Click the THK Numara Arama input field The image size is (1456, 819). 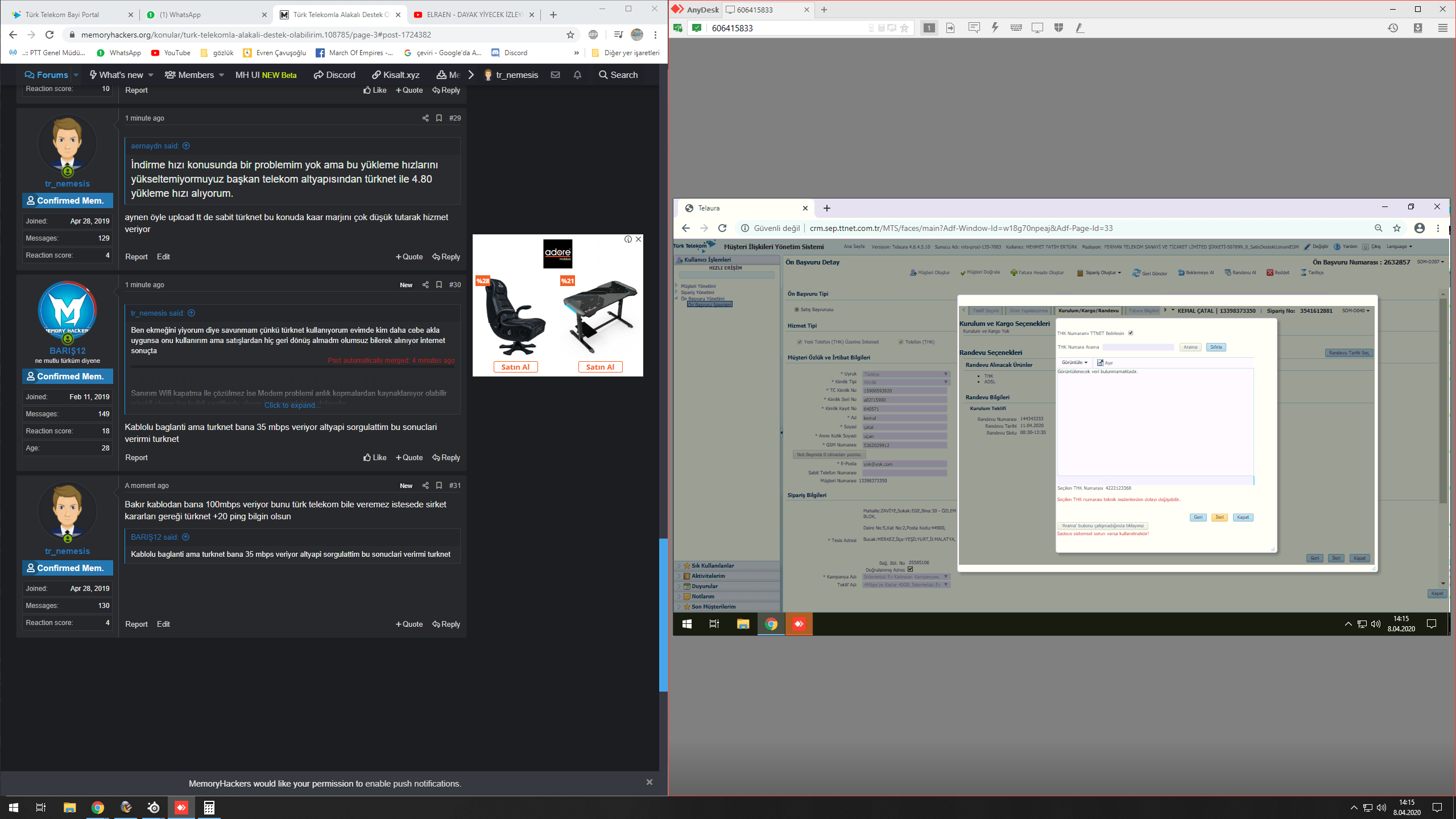[1138, 348]
